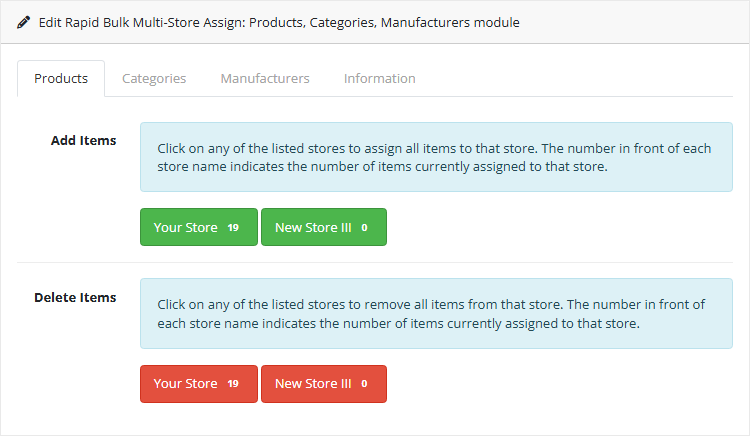
Task: Click the 0 badge on green New Store III
Action: [x=365, y=228]
